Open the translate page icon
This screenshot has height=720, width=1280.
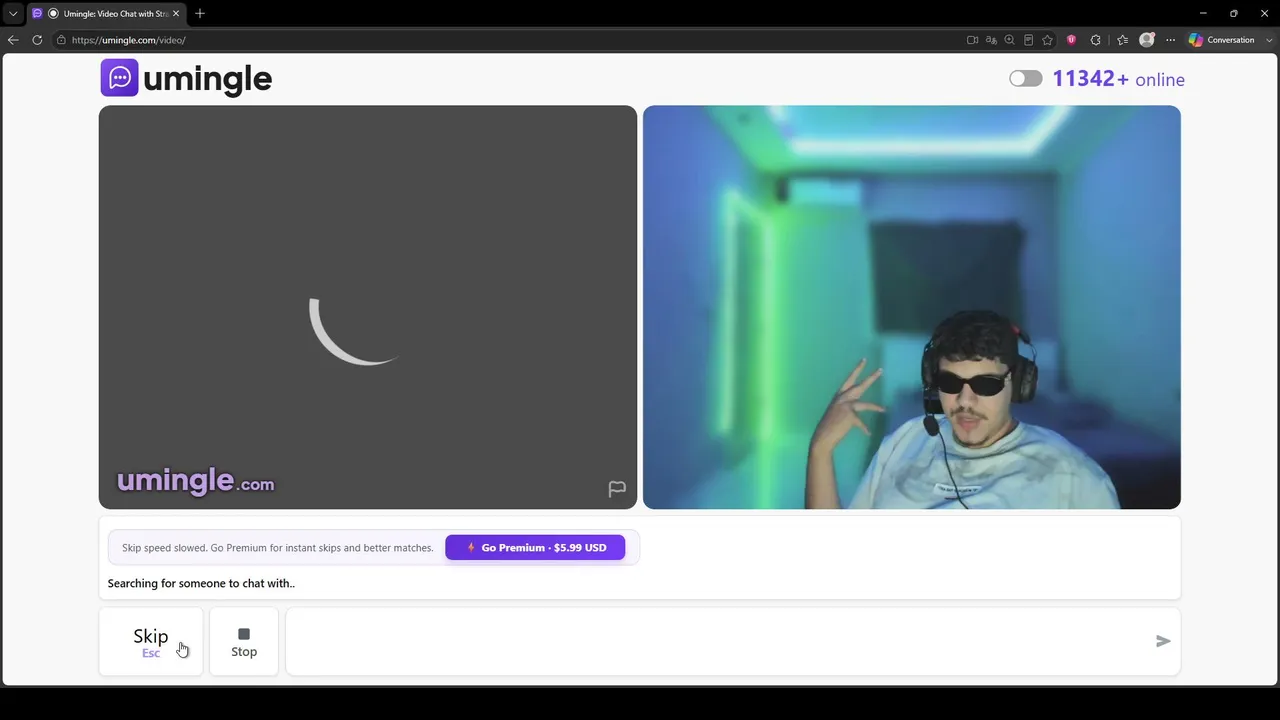tap(991, 40)
